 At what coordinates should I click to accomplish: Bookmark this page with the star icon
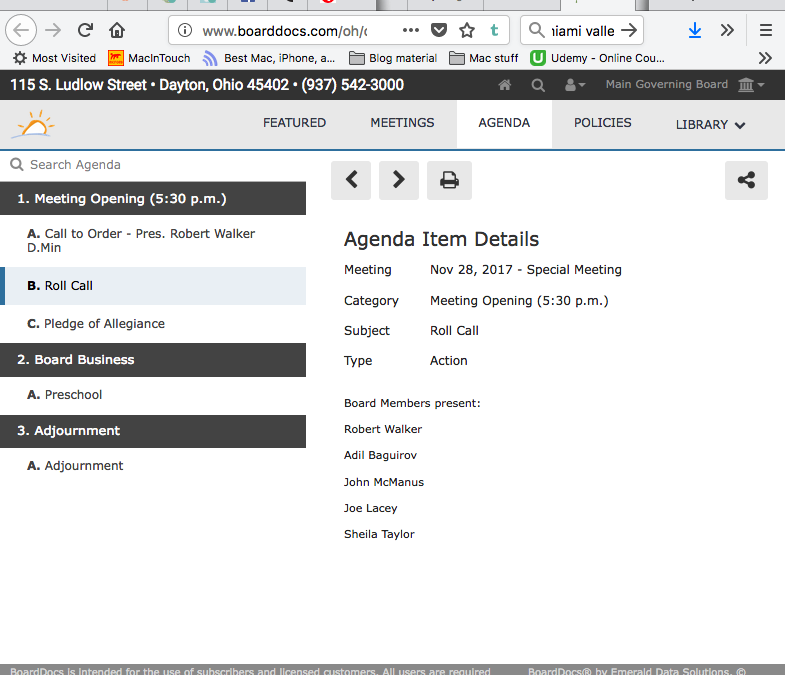[467, 30]
